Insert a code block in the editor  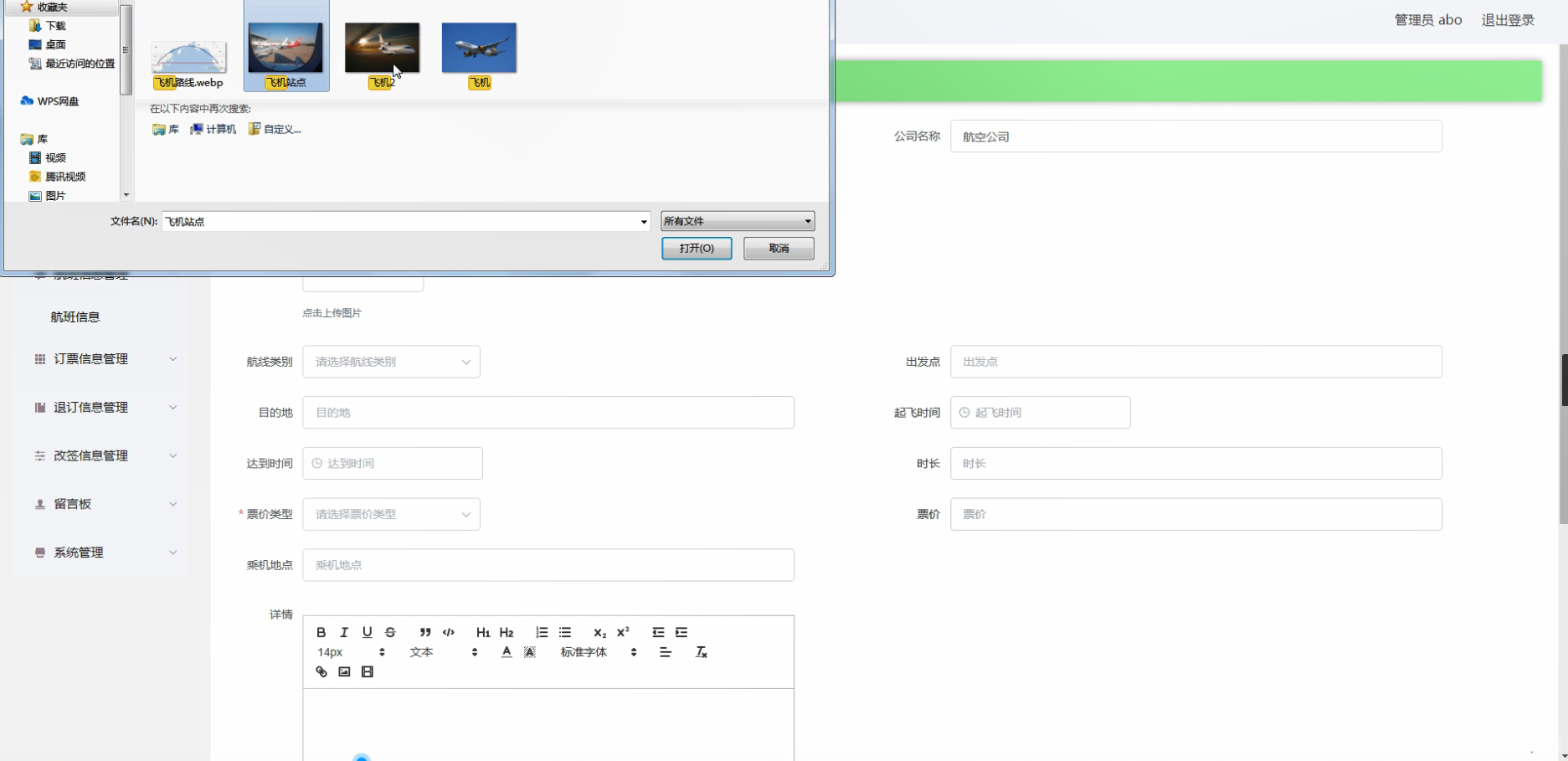pos(449,632)
